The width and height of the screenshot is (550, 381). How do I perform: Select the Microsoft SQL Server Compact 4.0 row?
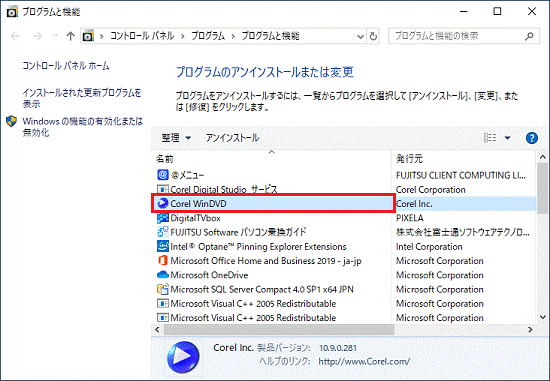(x=262, y=289)
